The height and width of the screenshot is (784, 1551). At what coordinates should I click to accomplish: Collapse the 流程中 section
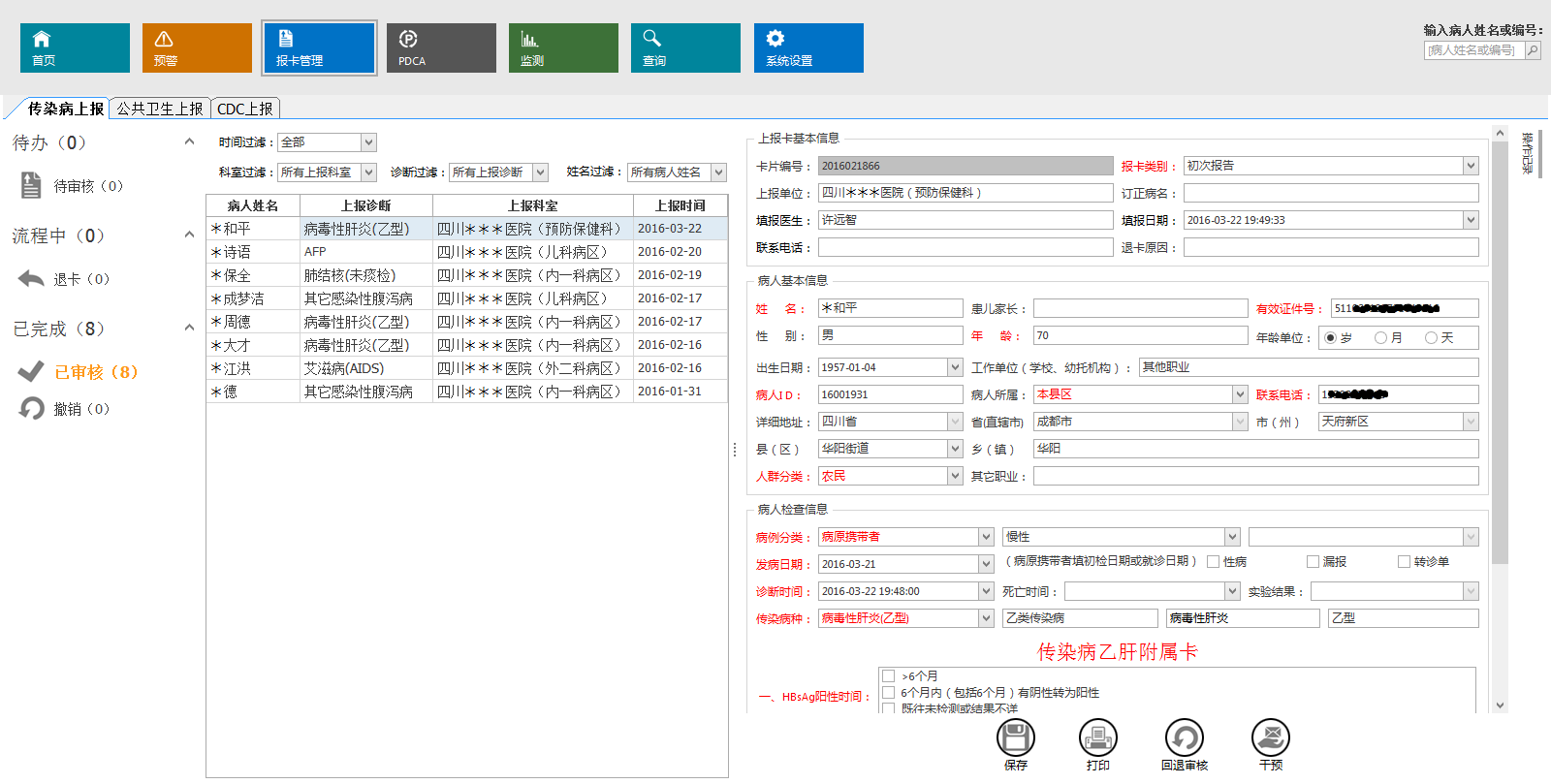click(x=189, y=235)
